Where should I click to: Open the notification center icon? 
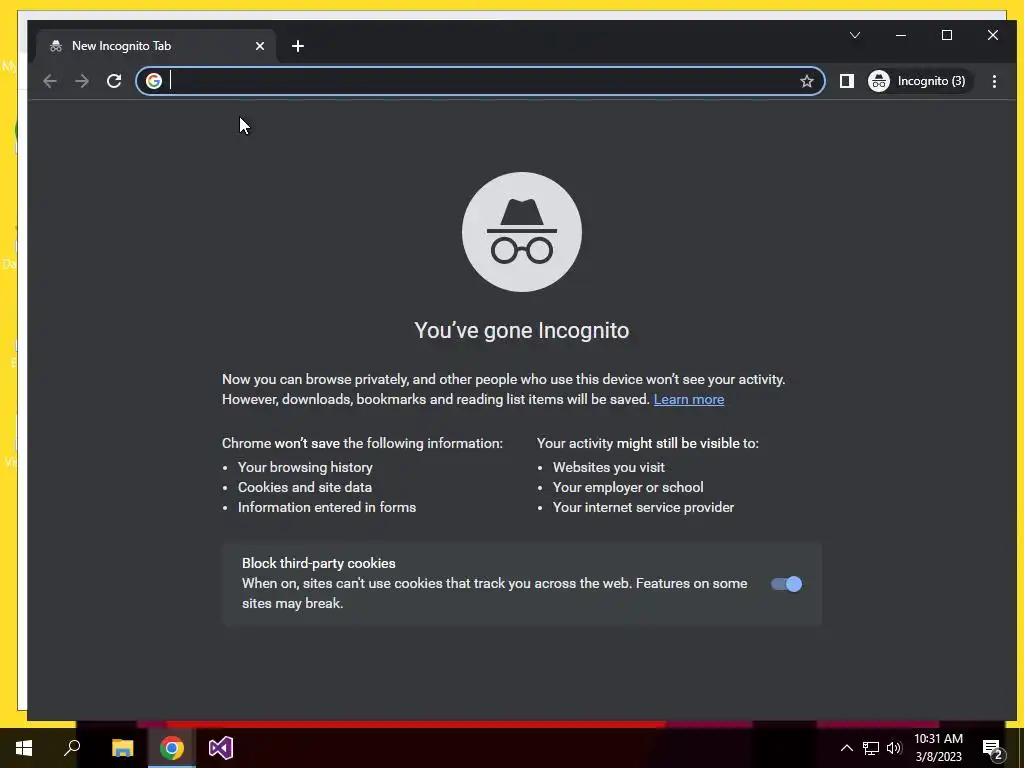pyautogui.click(x=992, y=749)
